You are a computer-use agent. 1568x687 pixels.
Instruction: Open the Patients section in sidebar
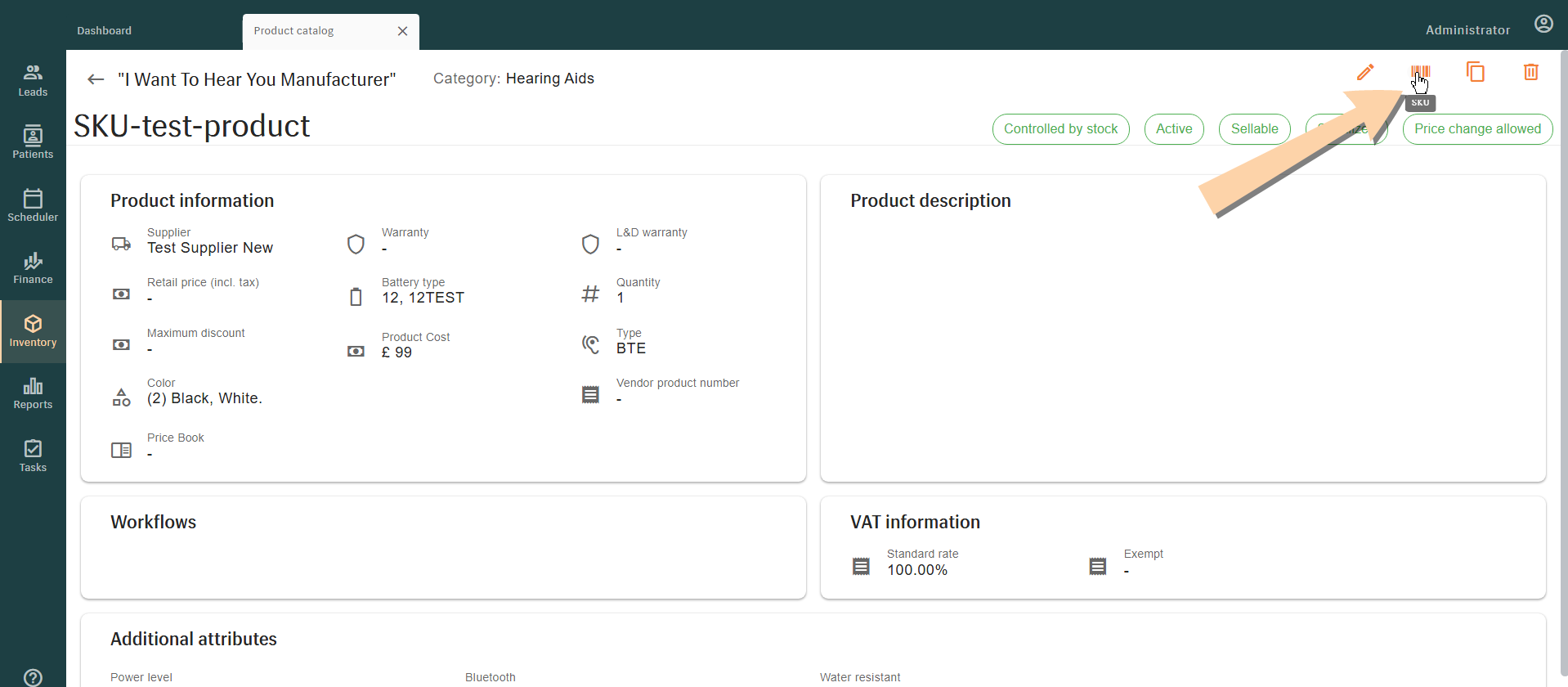(33, 142)
